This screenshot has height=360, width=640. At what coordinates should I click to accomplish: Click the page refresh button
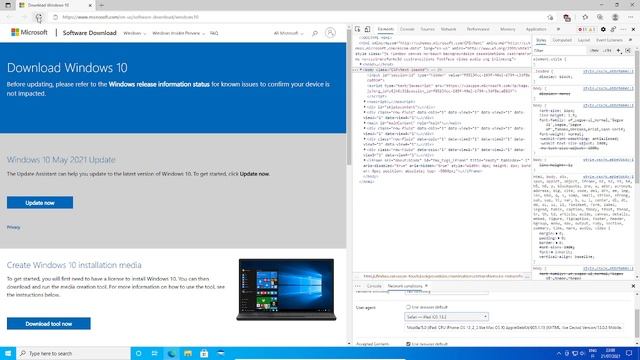39,17
